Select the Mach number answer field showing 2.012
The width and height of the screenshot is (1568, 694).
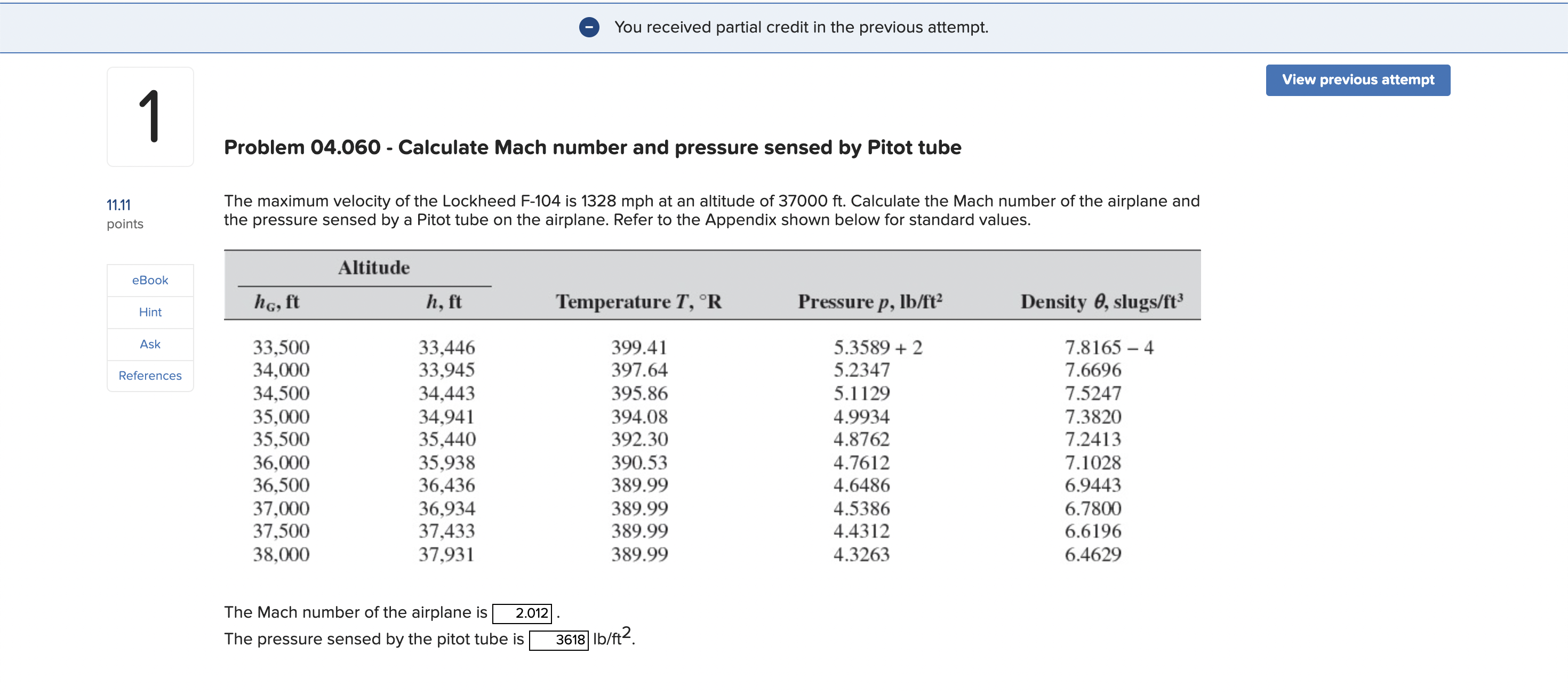[522, 612]
